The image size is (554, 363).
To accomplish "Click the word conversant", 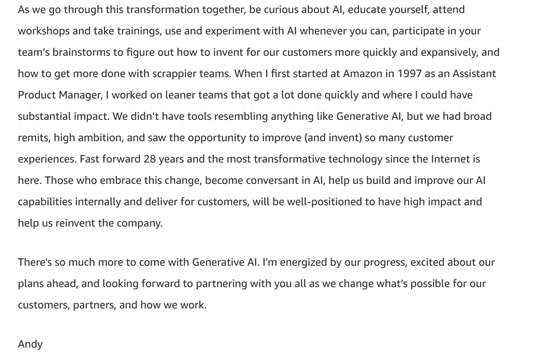I will (272, 181).
